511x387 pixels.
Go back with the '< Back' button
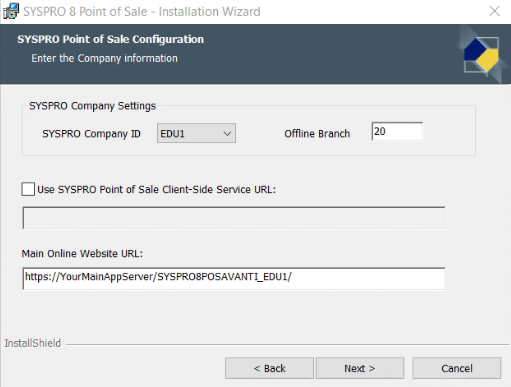(269, 368)
